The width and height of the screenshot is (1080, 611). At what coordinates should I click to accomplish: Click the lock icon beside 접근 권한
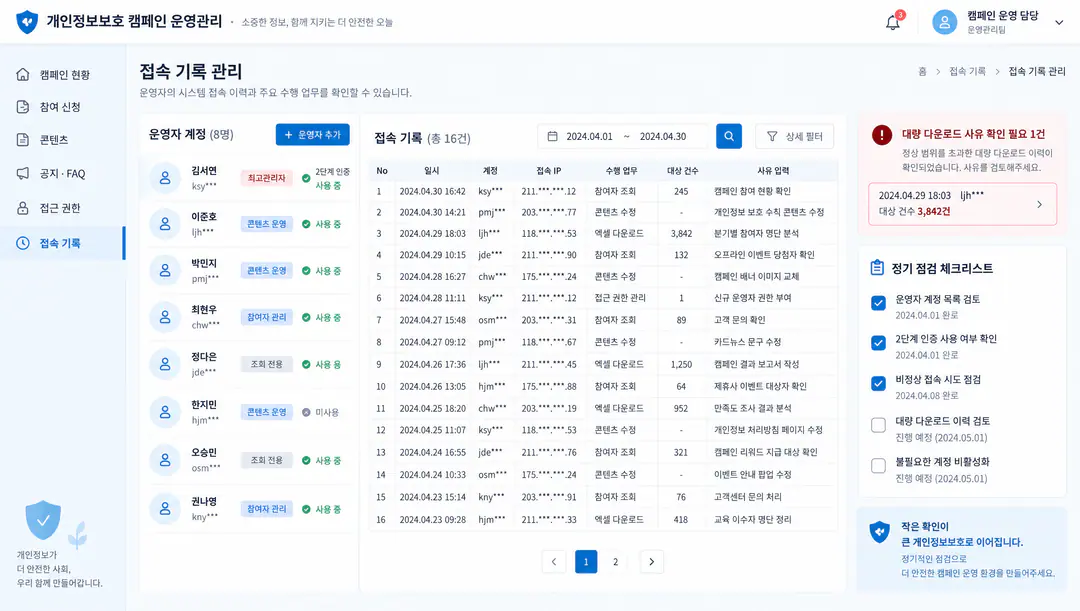coord(23,207)
